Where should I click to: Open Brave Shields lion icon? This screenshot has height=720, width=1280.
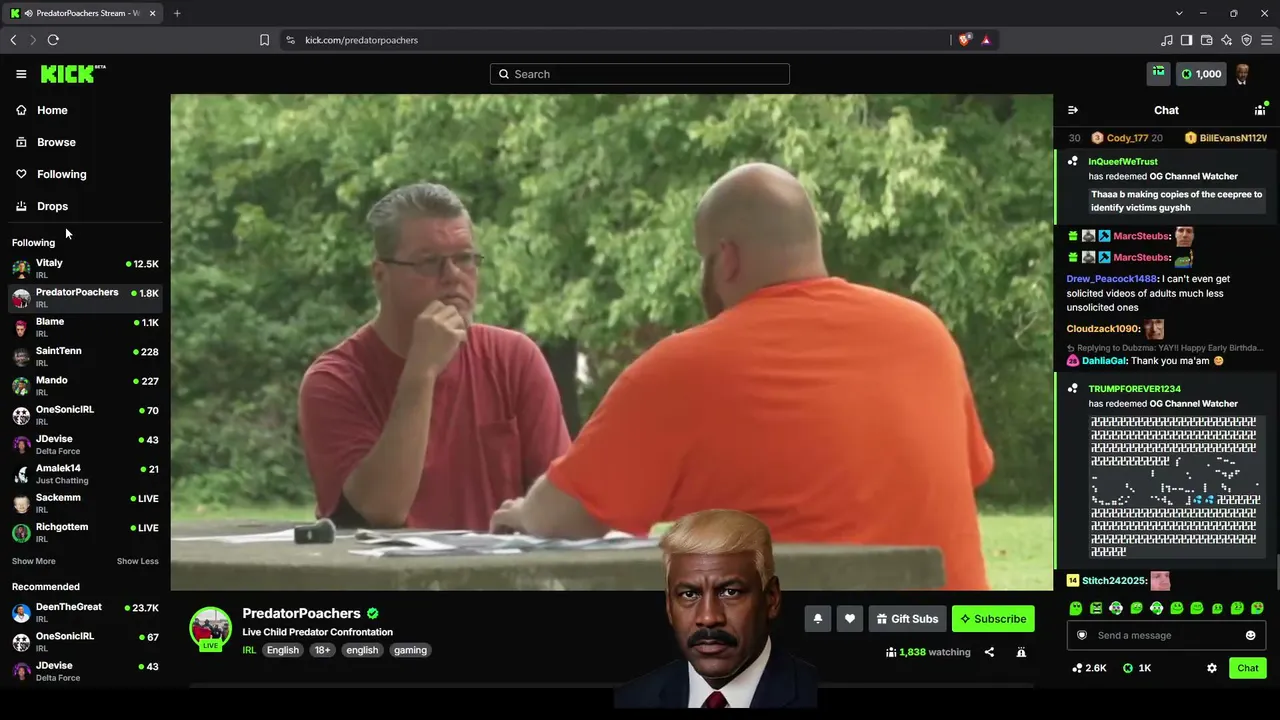coord(965,40)
